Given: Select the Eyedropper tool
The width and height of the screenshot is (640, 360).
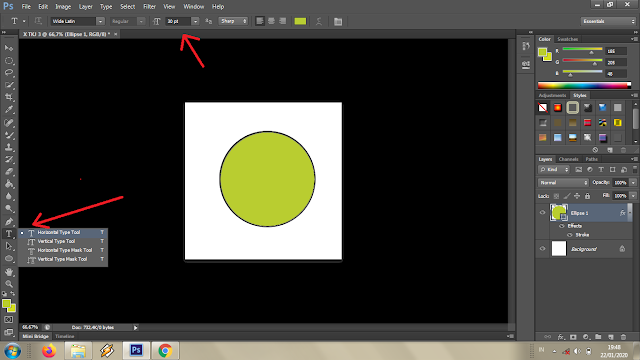Looking at the screenshot, I should click(9, 109).
